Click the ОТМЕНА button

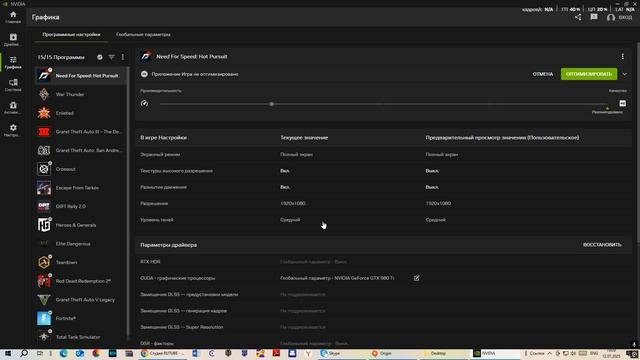543,74
